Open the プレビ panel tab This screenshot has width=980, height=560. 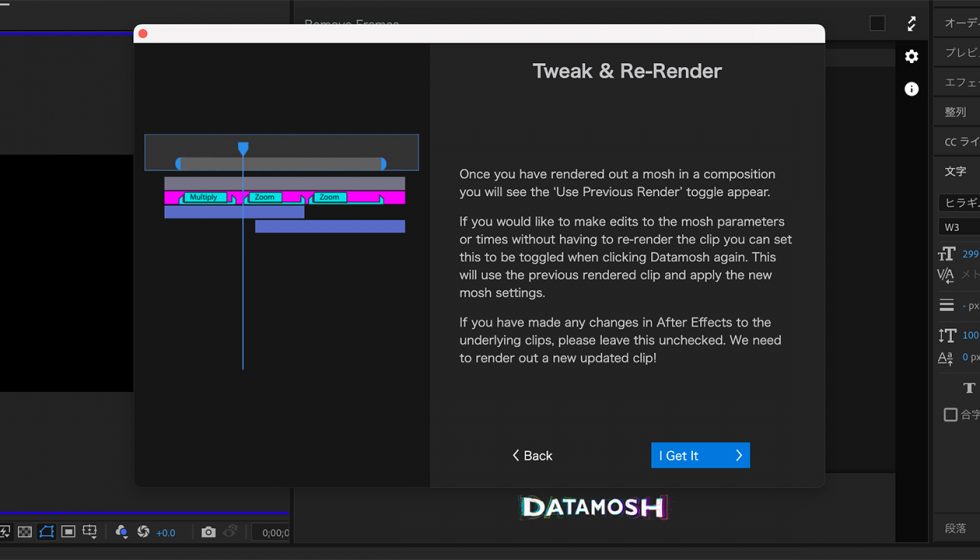click(x=961, y=52)
